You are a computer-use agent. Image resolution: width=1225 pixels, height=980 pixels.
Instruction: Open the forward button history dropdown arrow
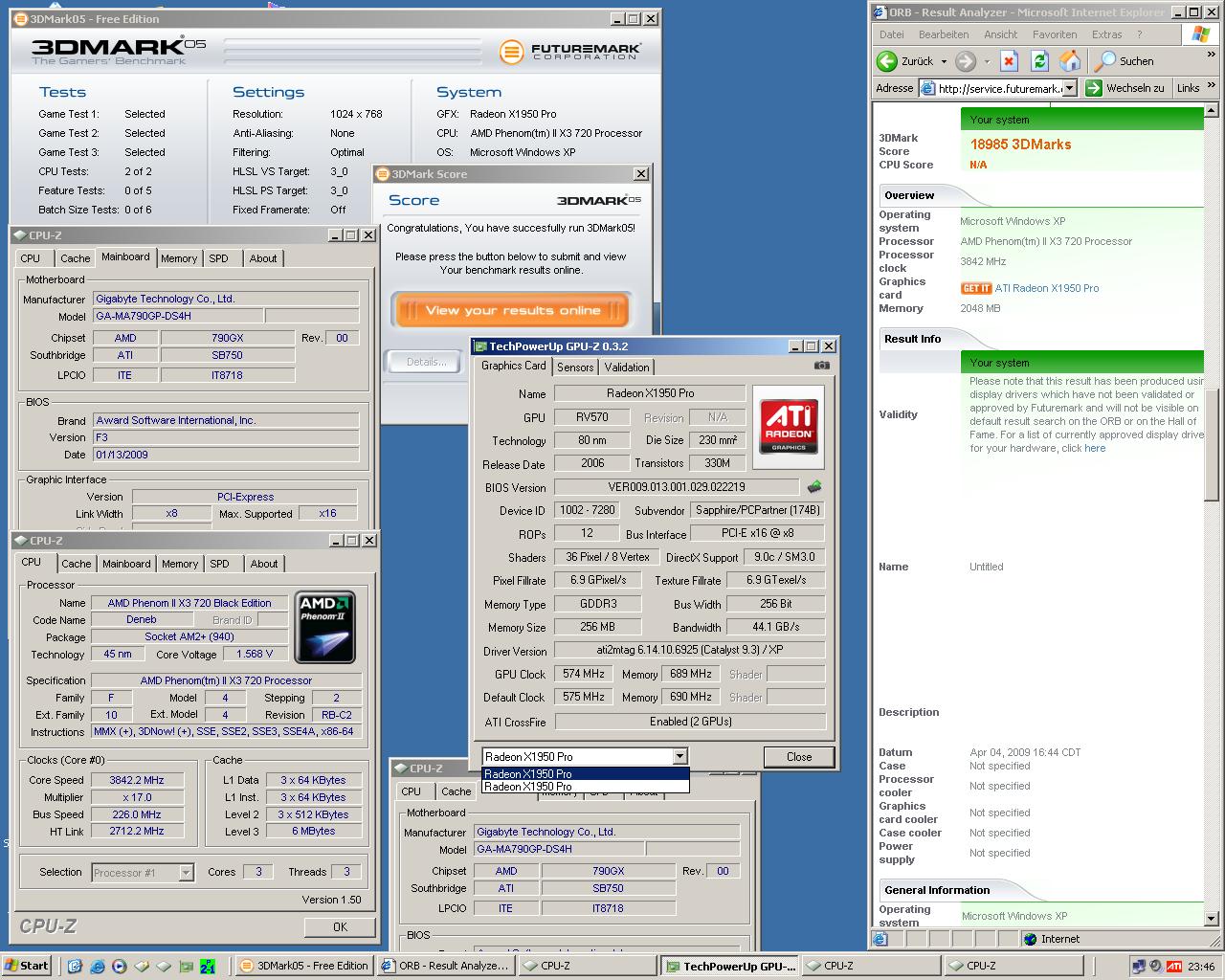pyautogui.click(x=986, y=61)
